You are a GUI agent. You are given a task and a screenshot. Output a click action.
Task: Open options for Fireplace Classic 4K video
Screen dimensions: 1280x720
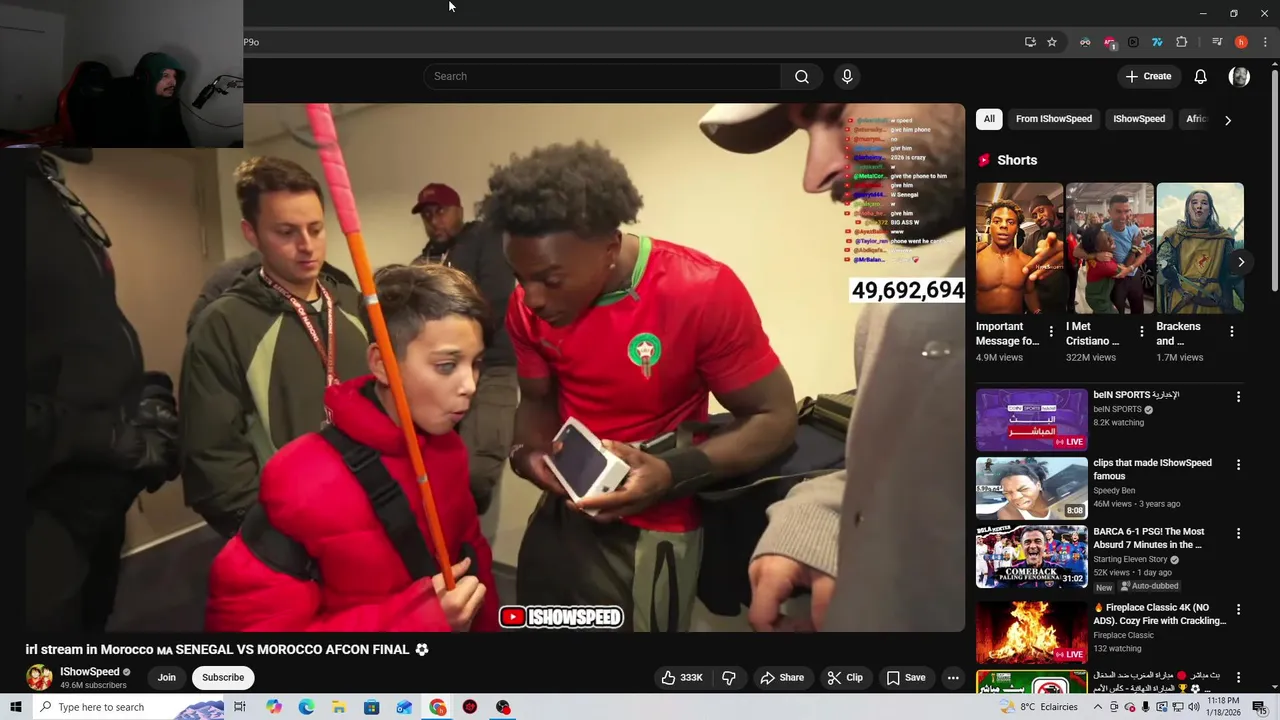point(1238,609)
